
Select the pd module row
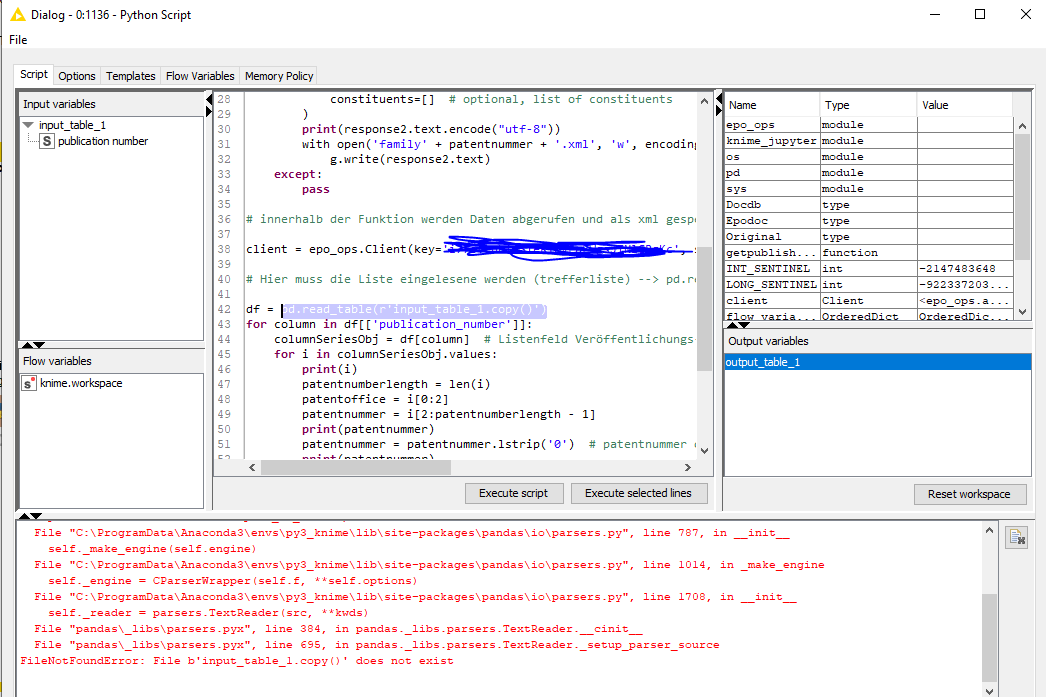click(869, 173)
